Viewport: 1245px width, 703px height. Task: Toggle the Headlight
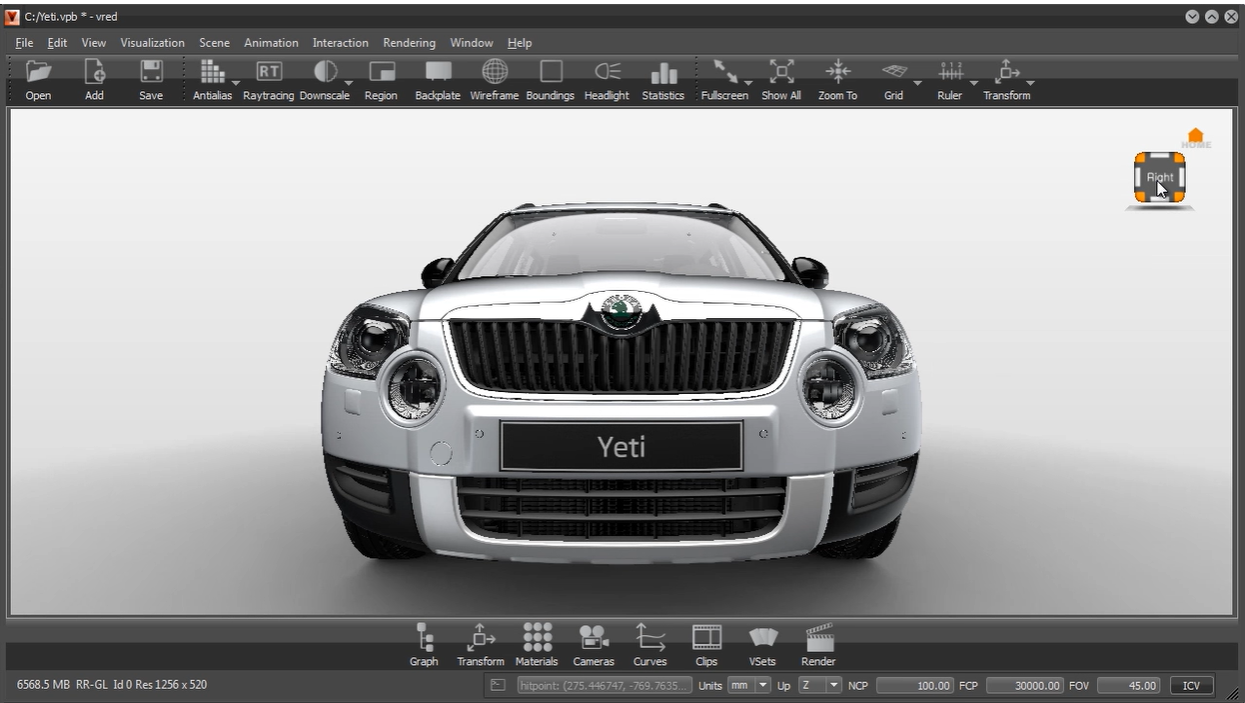[607, 72]
